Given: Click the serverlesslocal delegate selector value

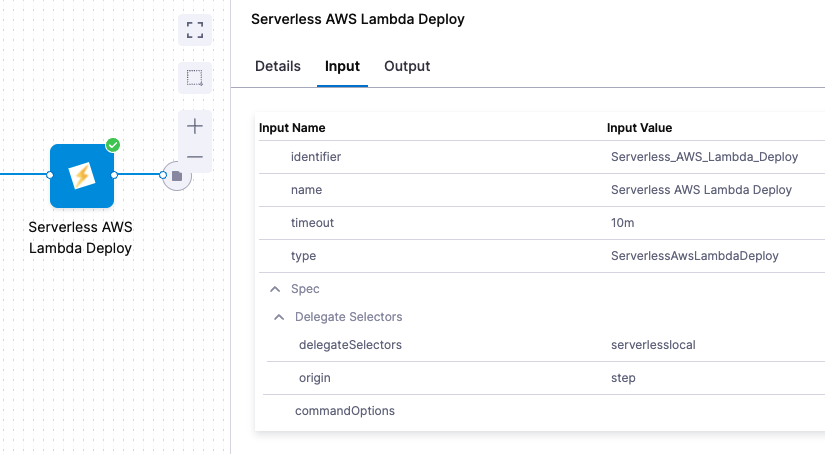Looking at the screenshot, I should click(x=653, y=345).
